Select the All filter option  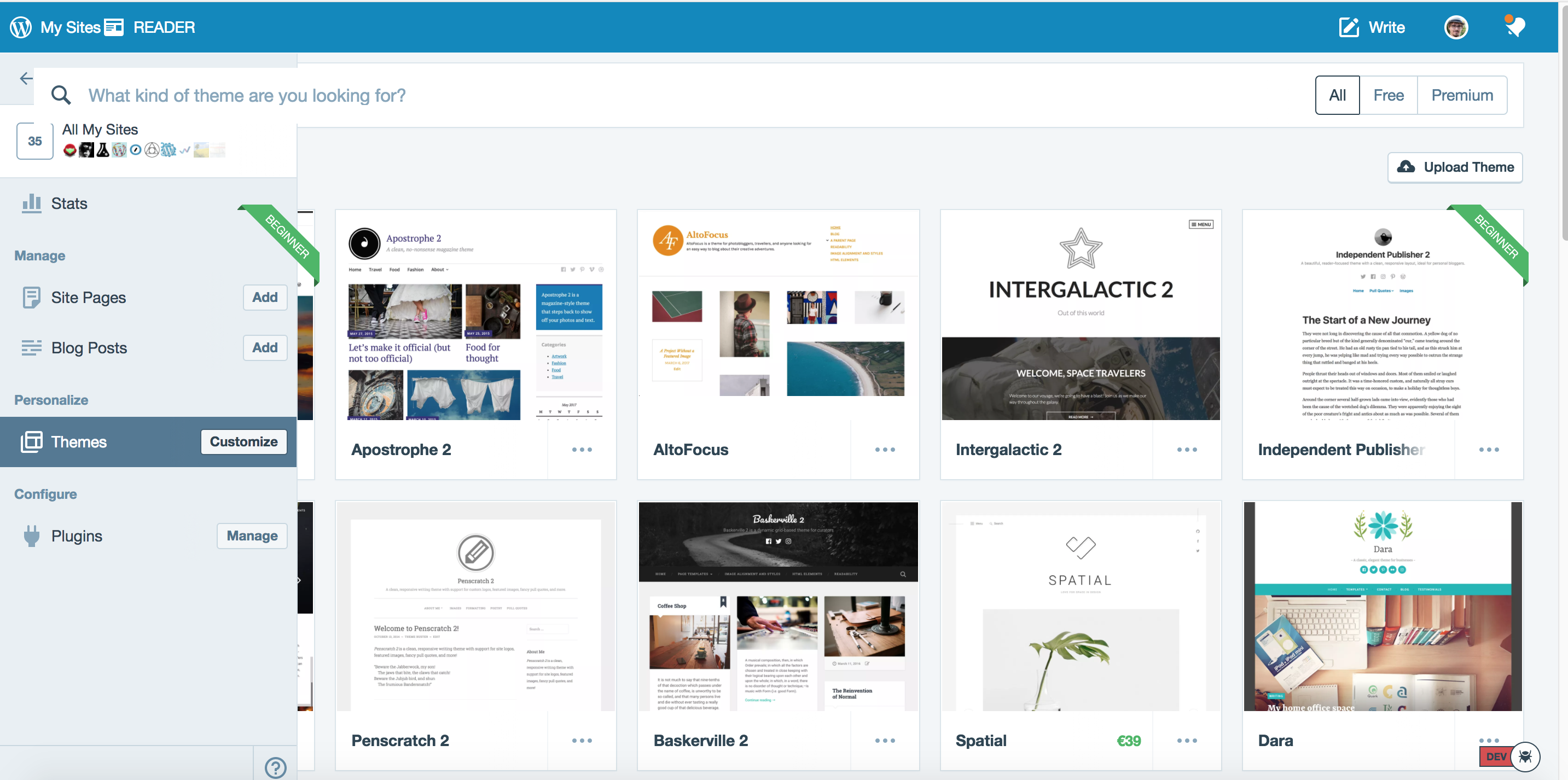point(1337,95)
